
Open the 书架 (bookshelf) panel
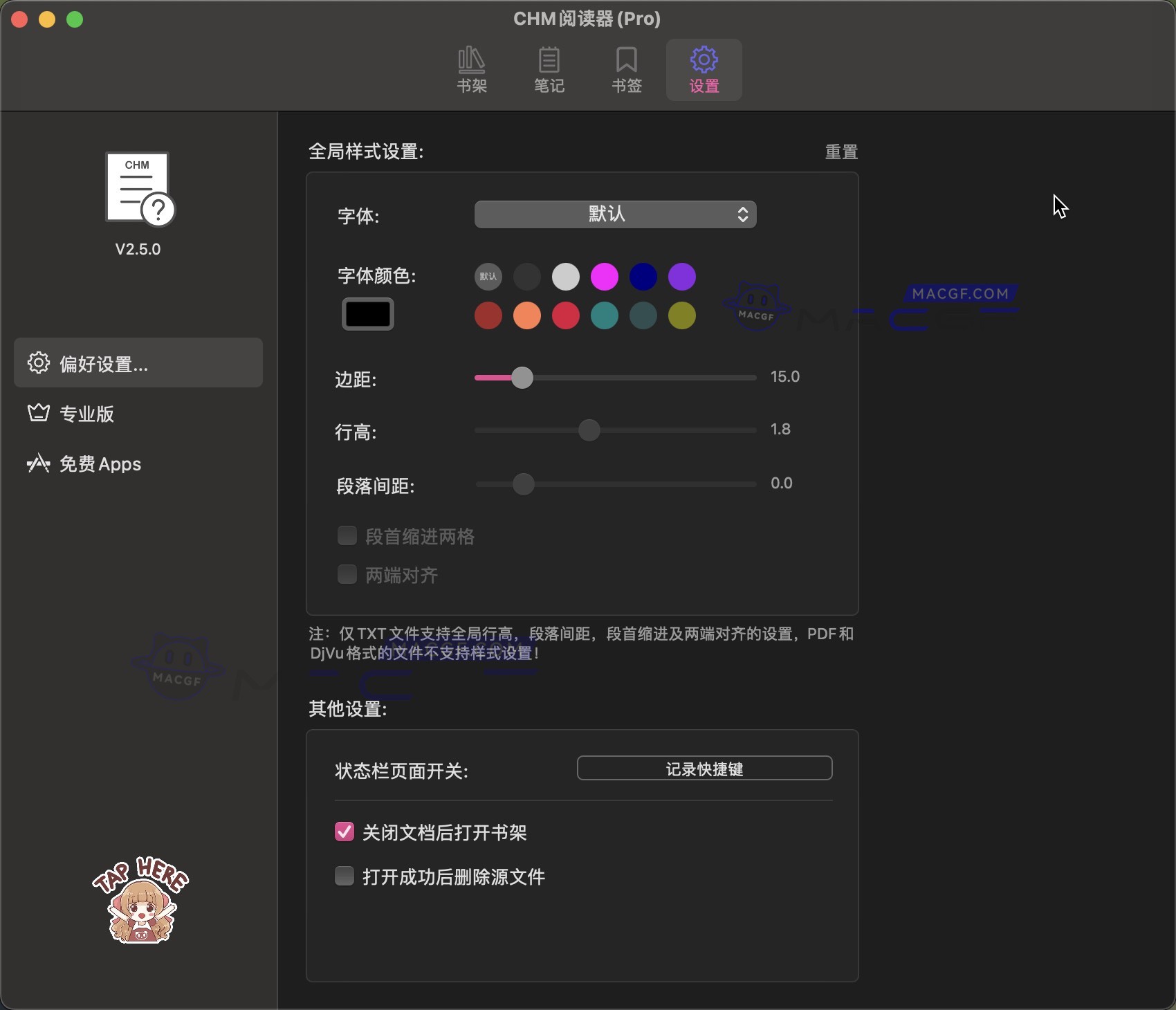472,68
